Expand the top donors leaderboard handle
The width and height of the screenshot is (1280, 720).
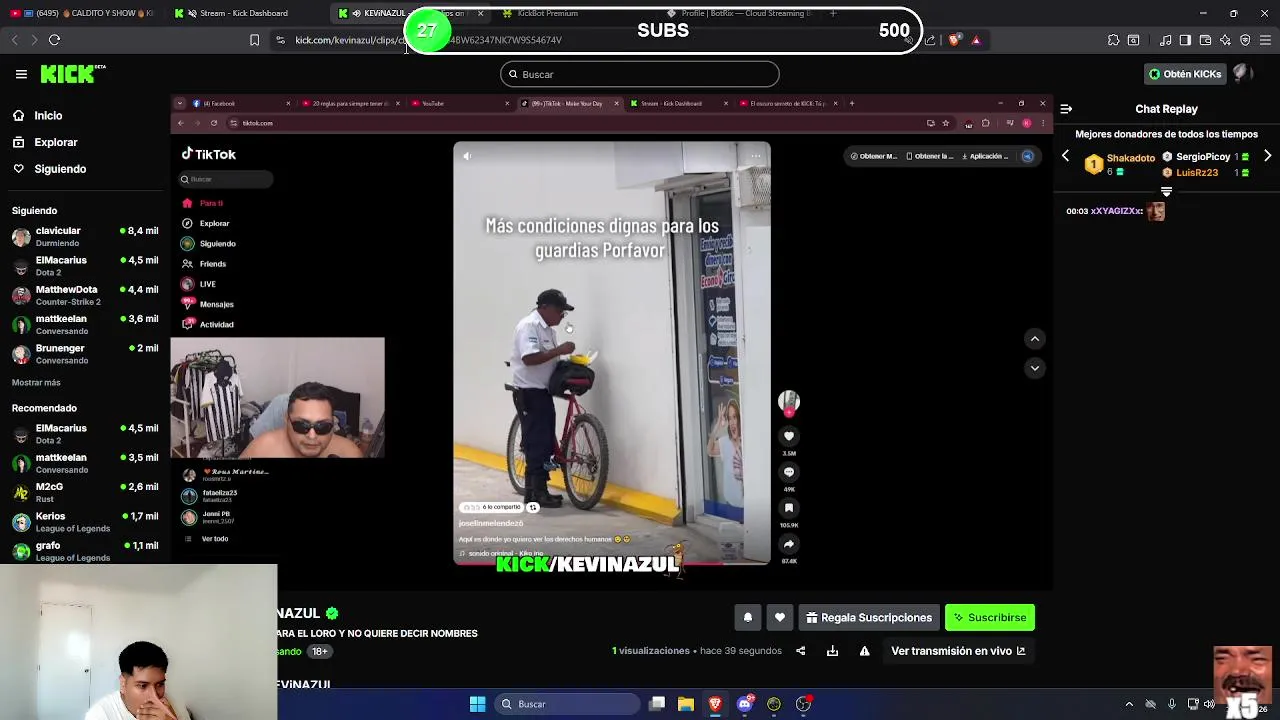pyautogui.click(x=1166, y=191)
